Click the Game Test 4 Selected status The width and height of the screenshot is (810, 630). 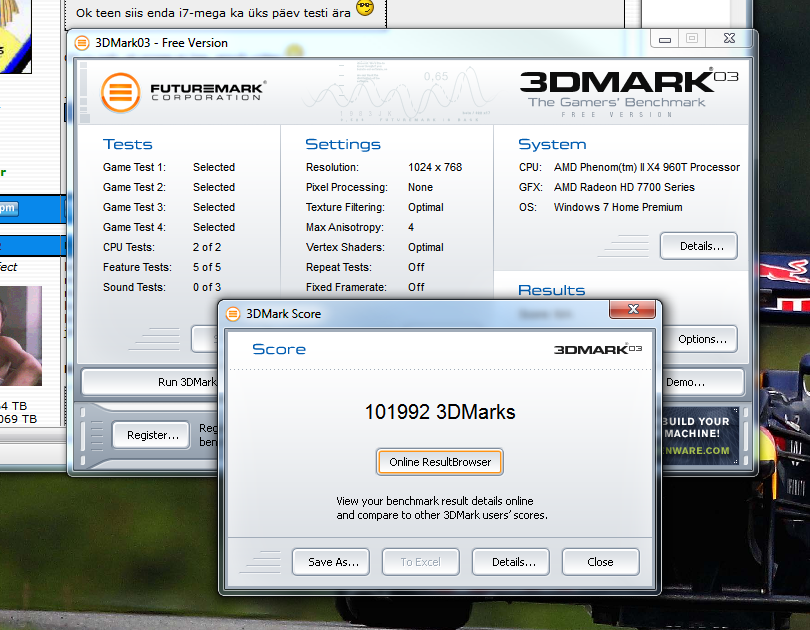[x=214, y=227]
